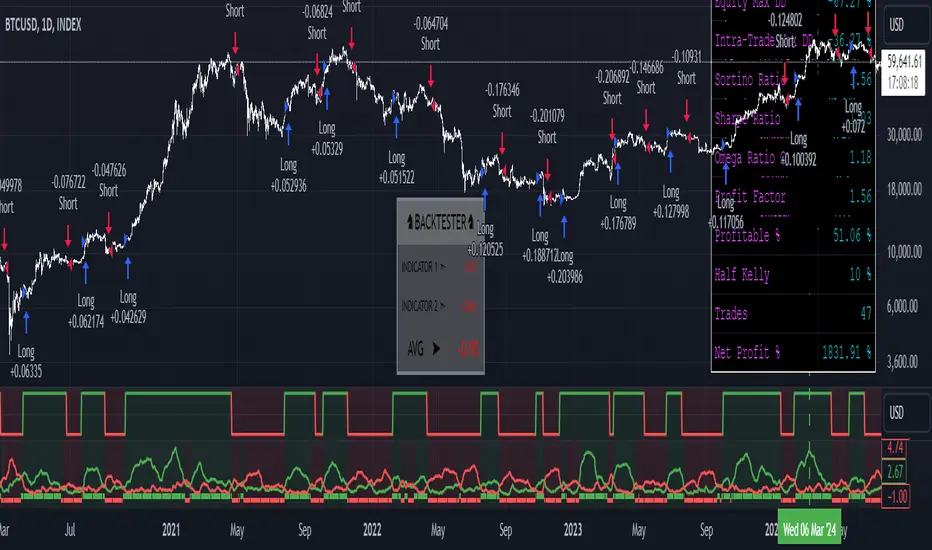Image resolution: width=932 pixels, height=550 pixels.
Task: Click the blue long arrow above Long +0.176789
Action: coord(618,174)
